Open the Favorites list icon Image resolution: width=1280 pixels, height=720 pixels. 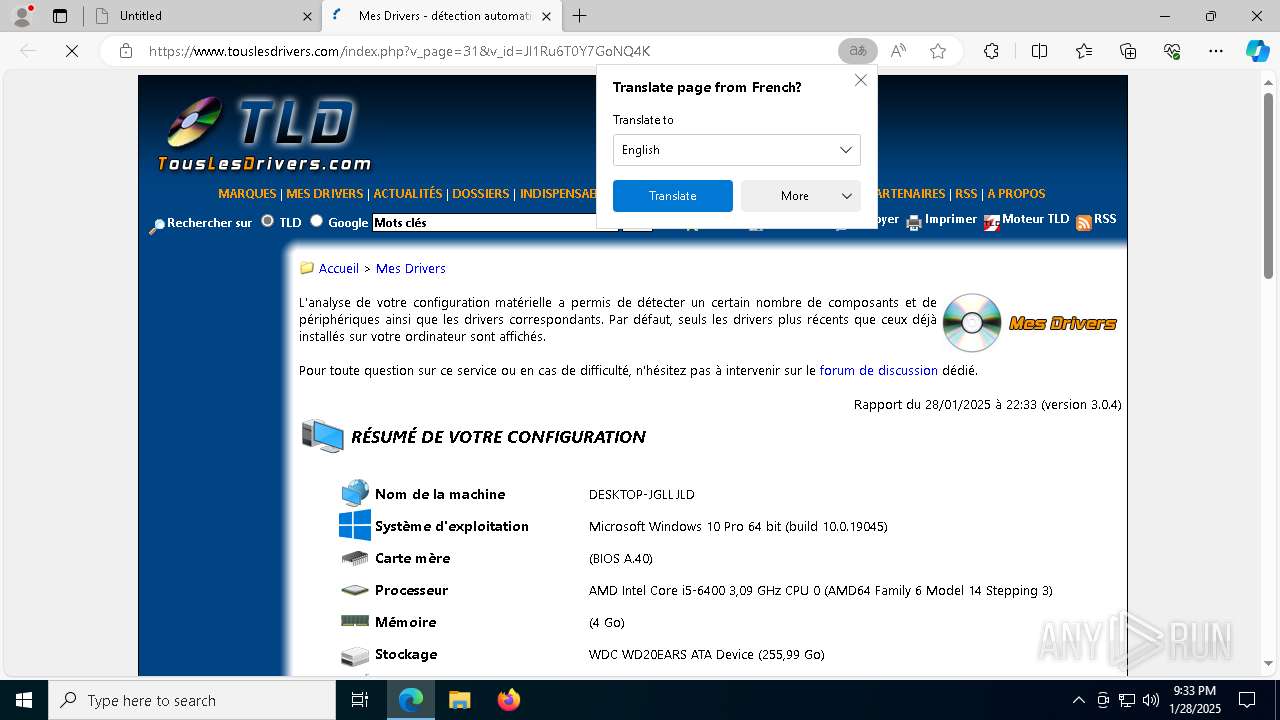tap(1084, 51)
